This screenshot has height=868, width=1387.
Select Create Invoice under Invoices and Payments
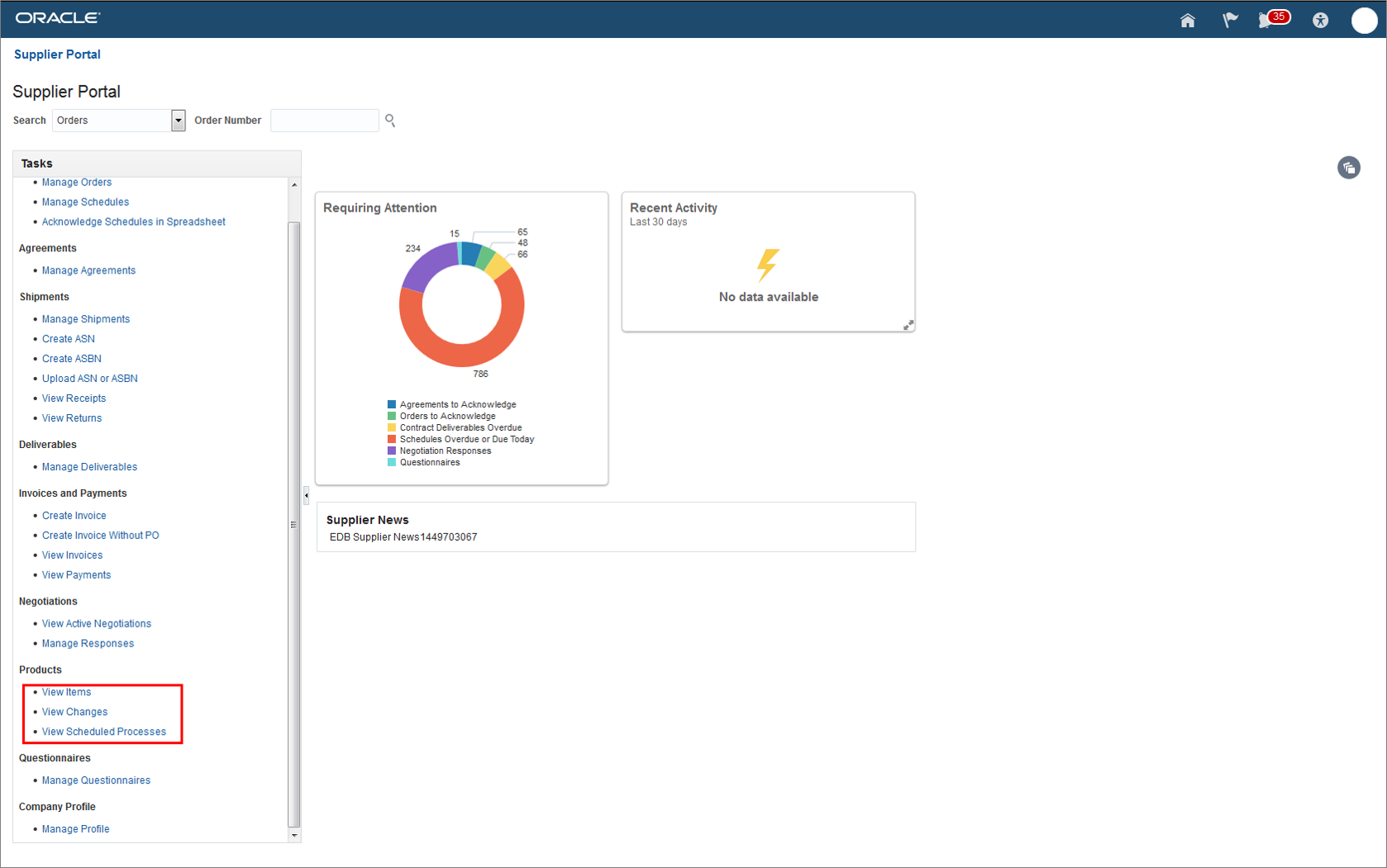pyautogui.click(x=74, y=515)
